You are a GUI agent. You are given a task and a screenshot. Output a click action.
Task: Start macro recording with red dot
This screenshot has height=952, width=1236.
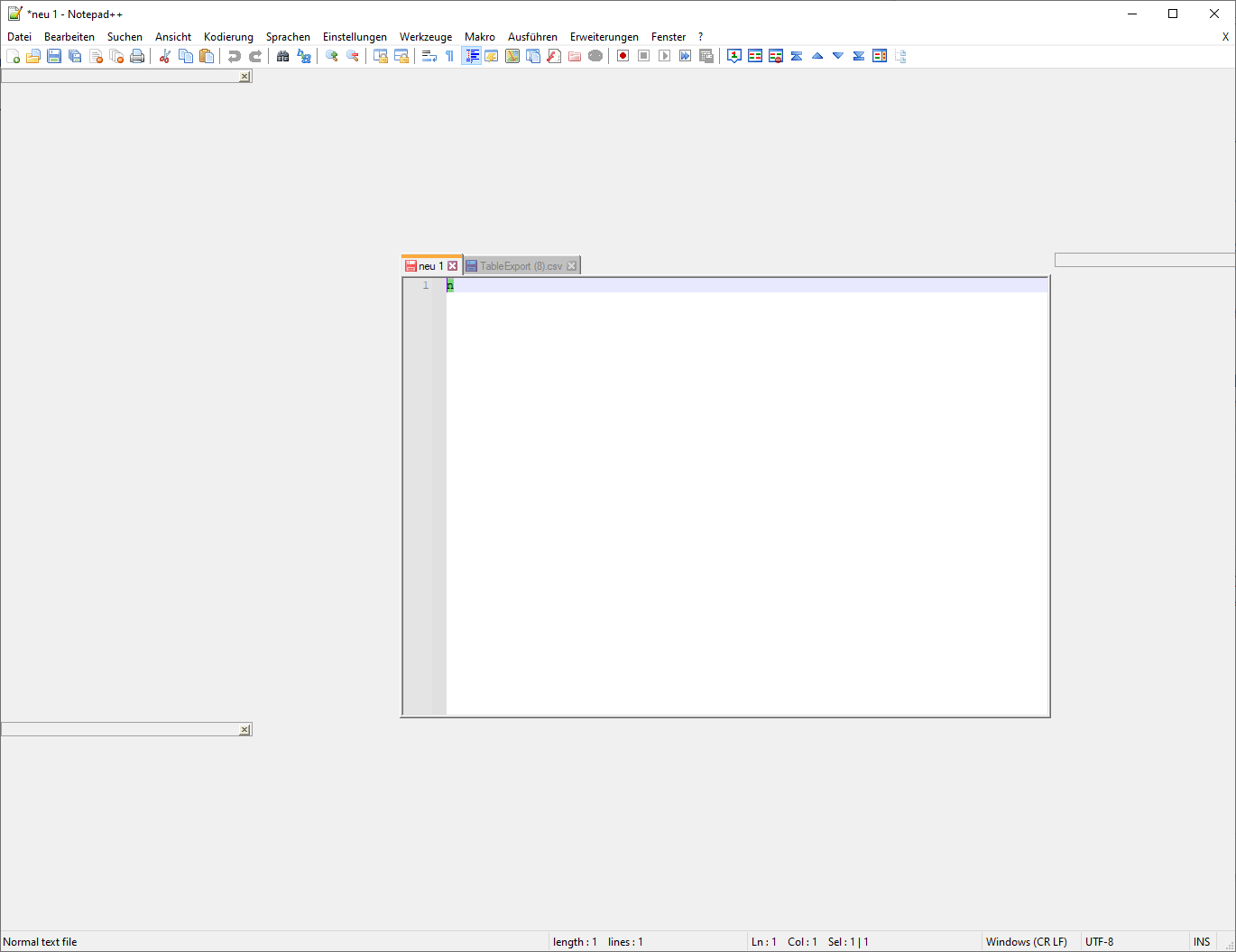pos(623,56)
